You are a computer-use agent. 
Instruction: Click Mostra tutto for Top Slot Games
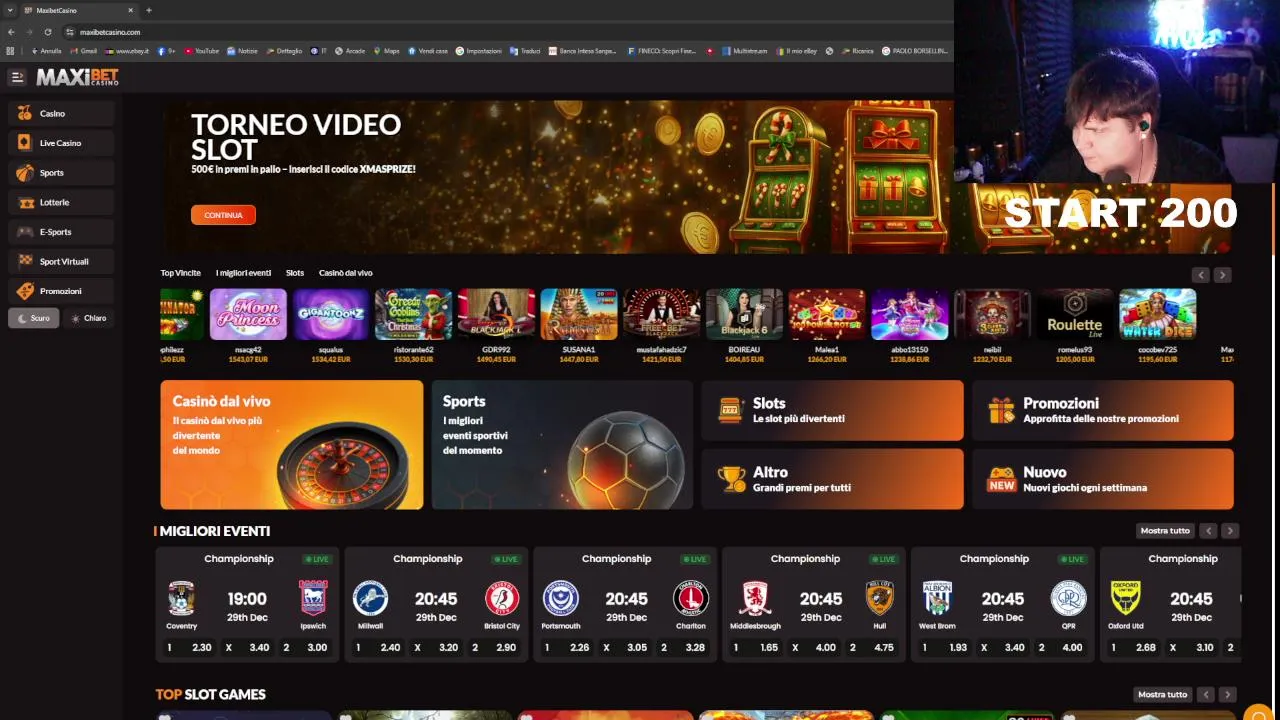(1163, 694)
